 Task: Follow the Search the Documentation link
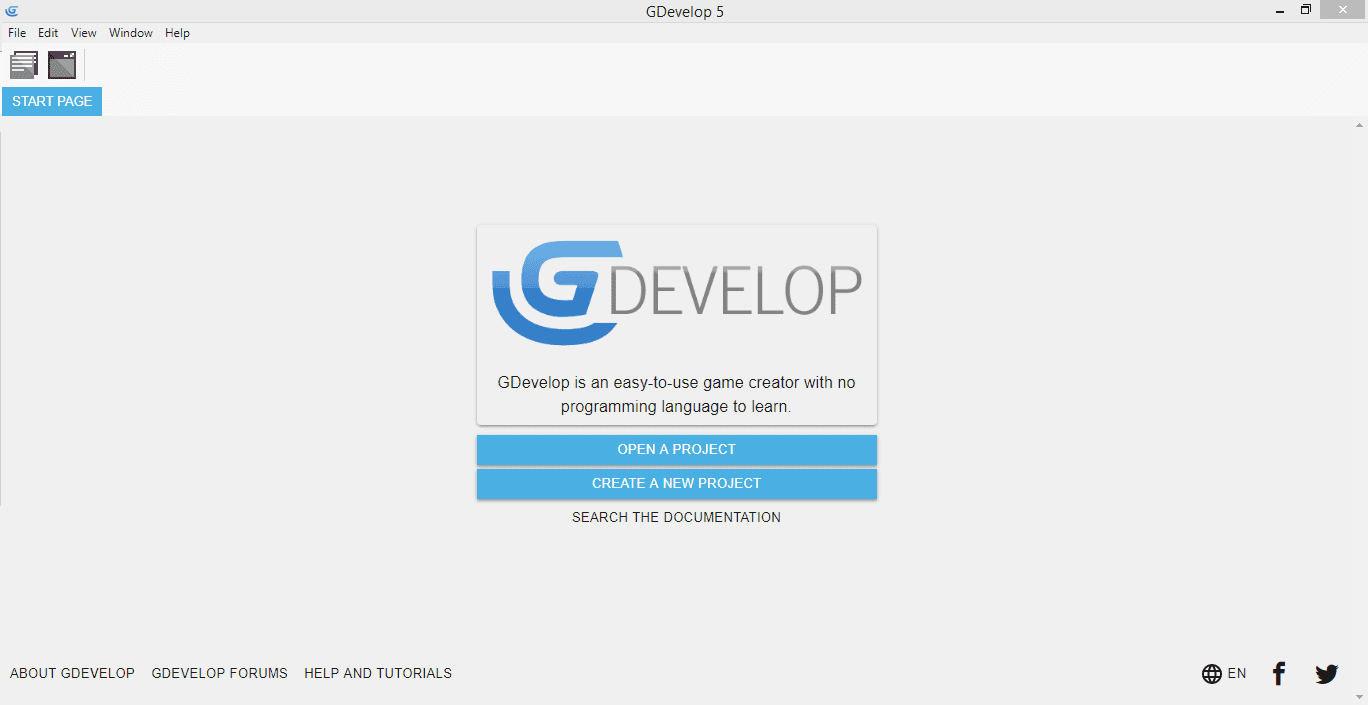pos(676,517)
